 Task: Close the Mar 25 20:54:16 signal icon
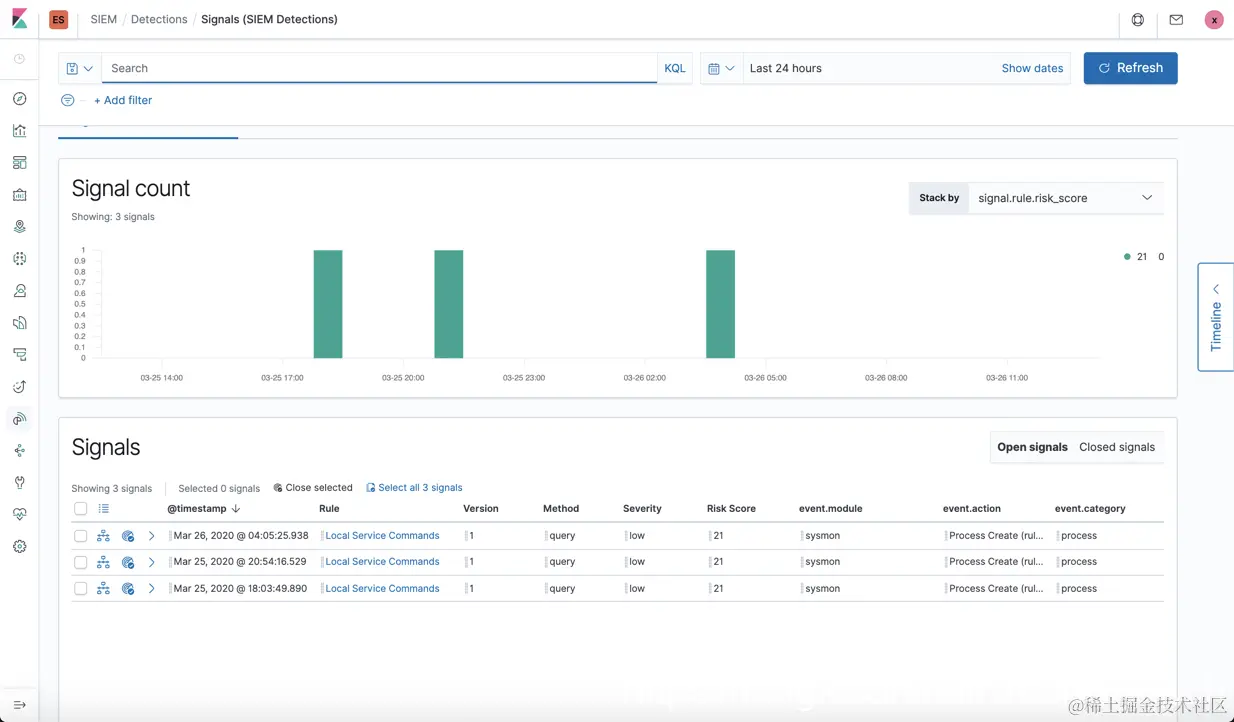(128, 562)
